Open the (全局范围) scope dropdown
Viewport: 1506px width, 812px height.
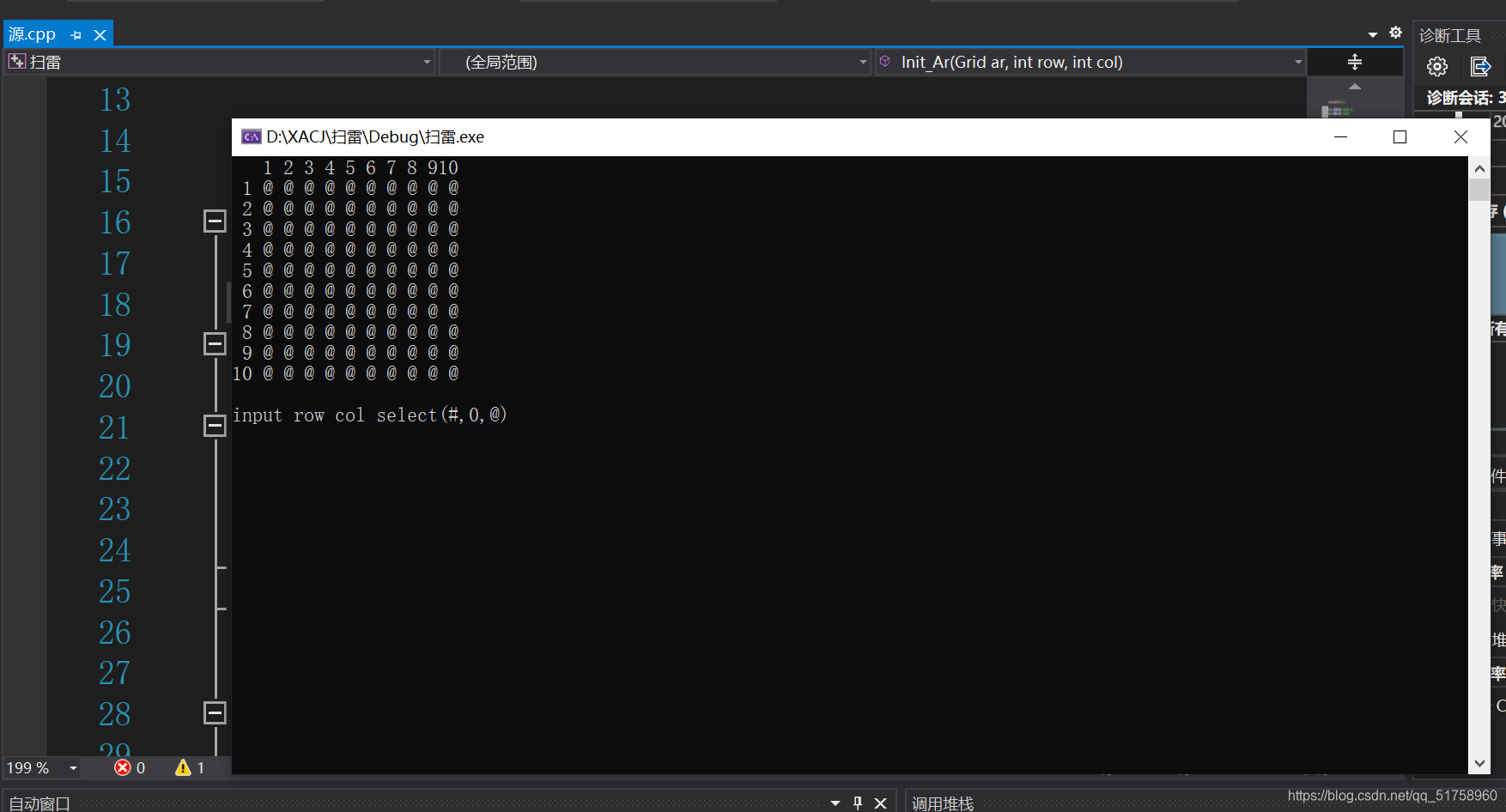(863, 62)
